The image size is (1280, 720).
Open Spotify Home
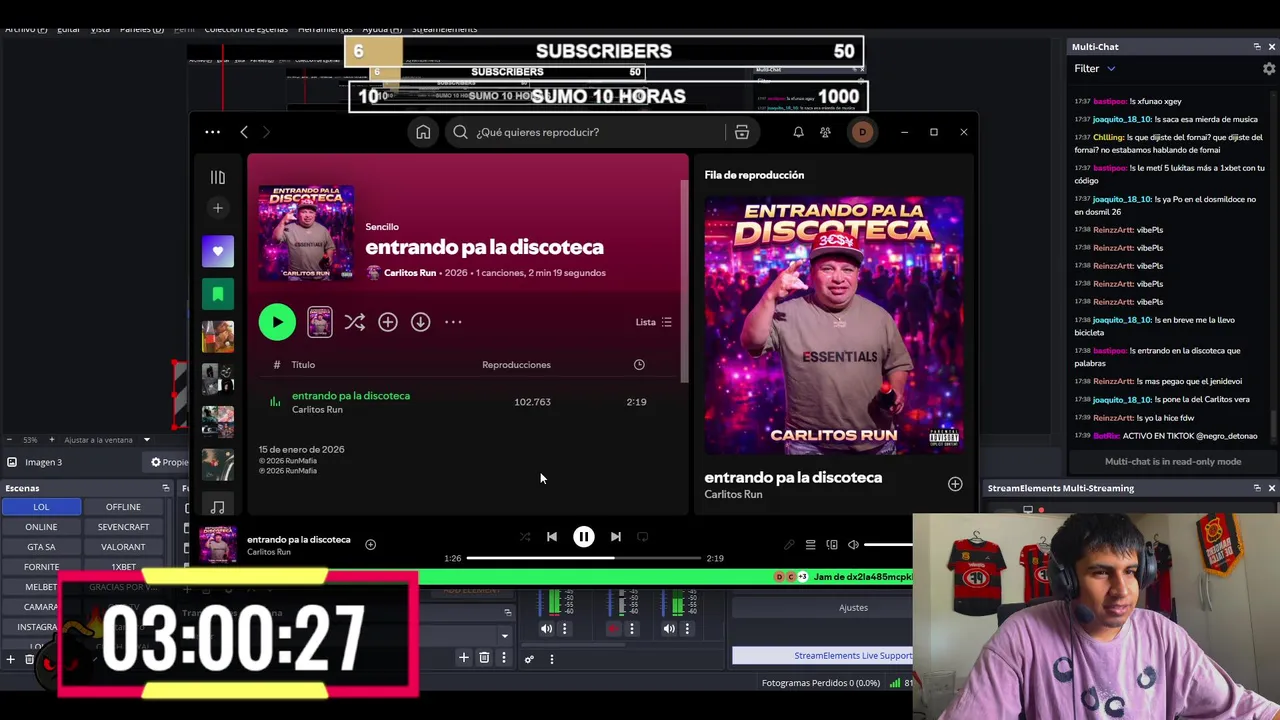[x=423, y=132]
